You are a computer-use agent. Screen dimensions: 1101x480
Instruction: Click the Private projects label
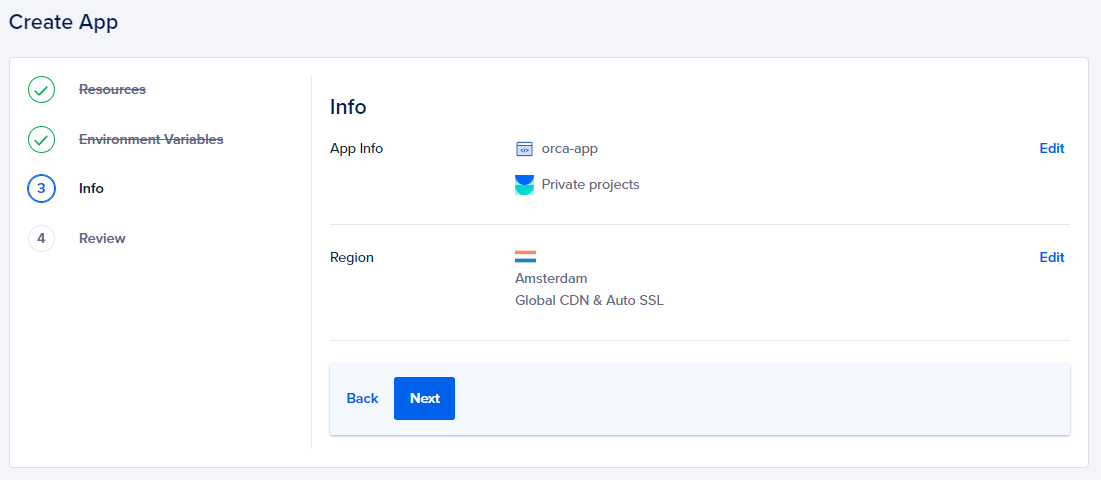tap(591, 185)
